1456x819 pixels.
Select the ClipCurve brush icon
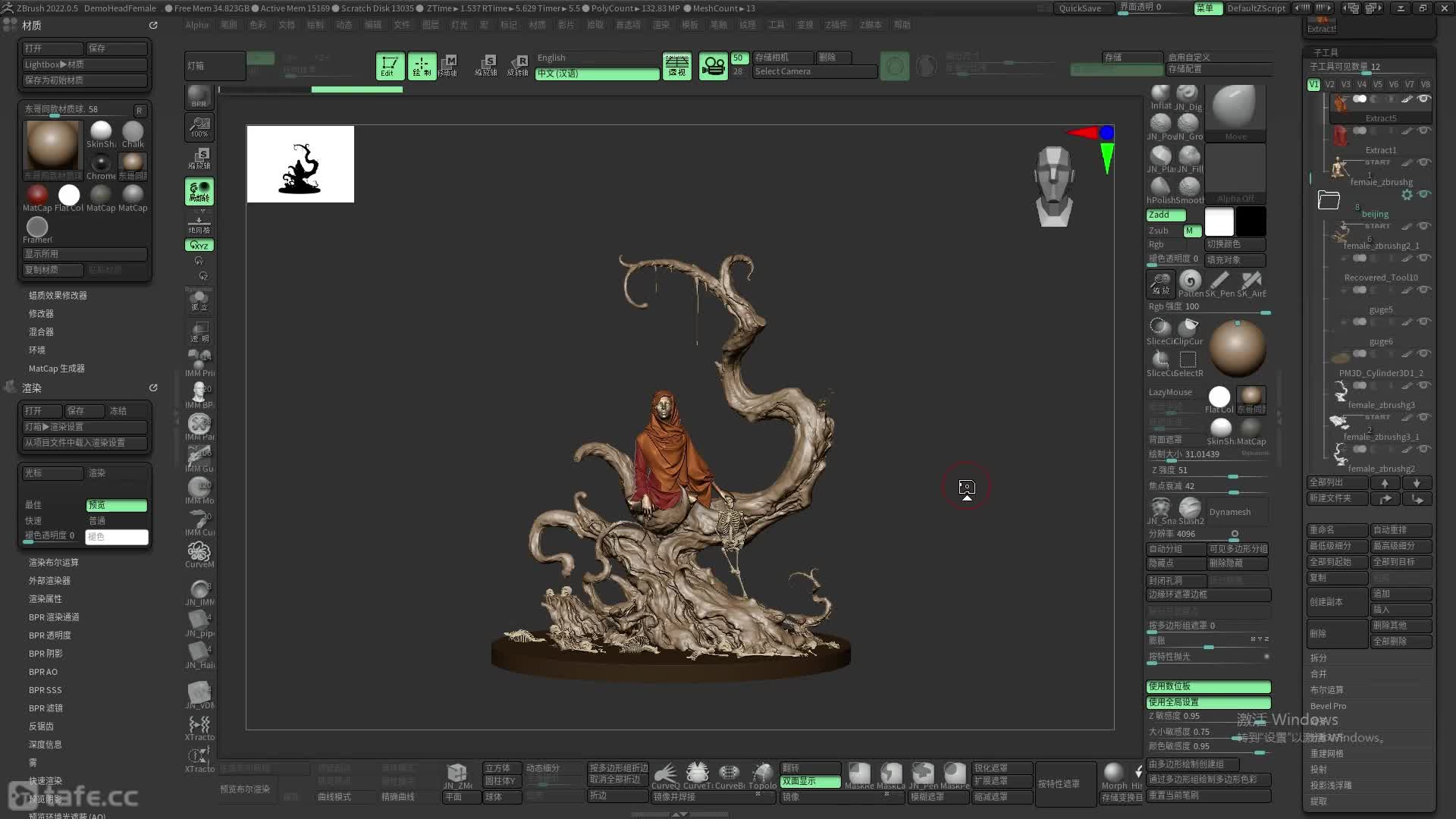tap(1189, 331)
